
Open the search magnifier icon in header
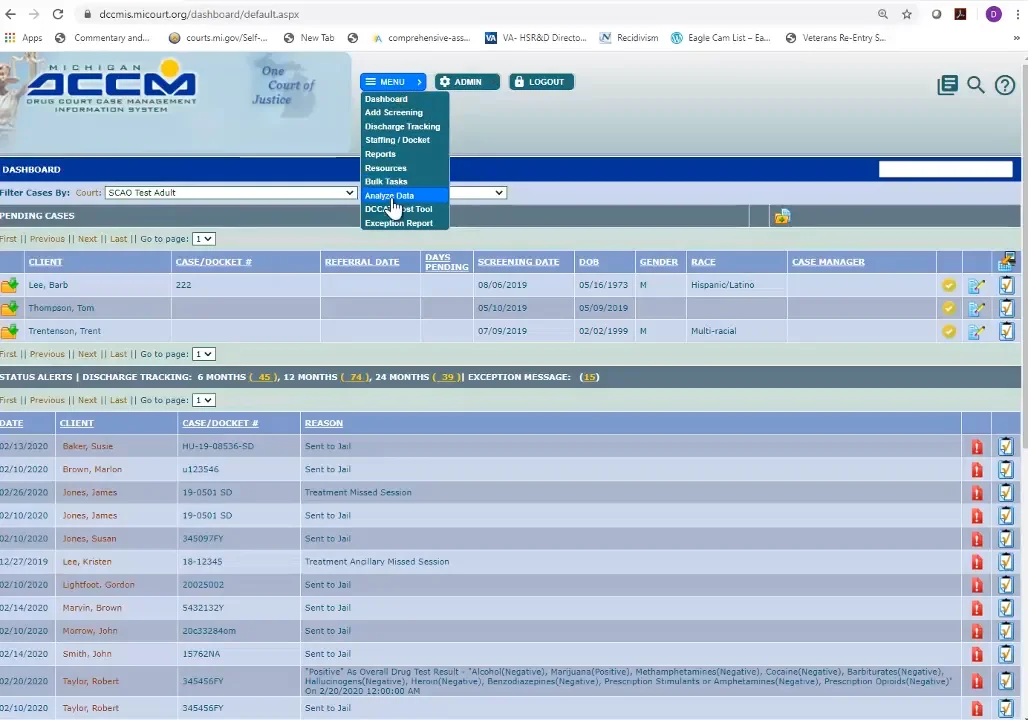[x=975, y=86]
